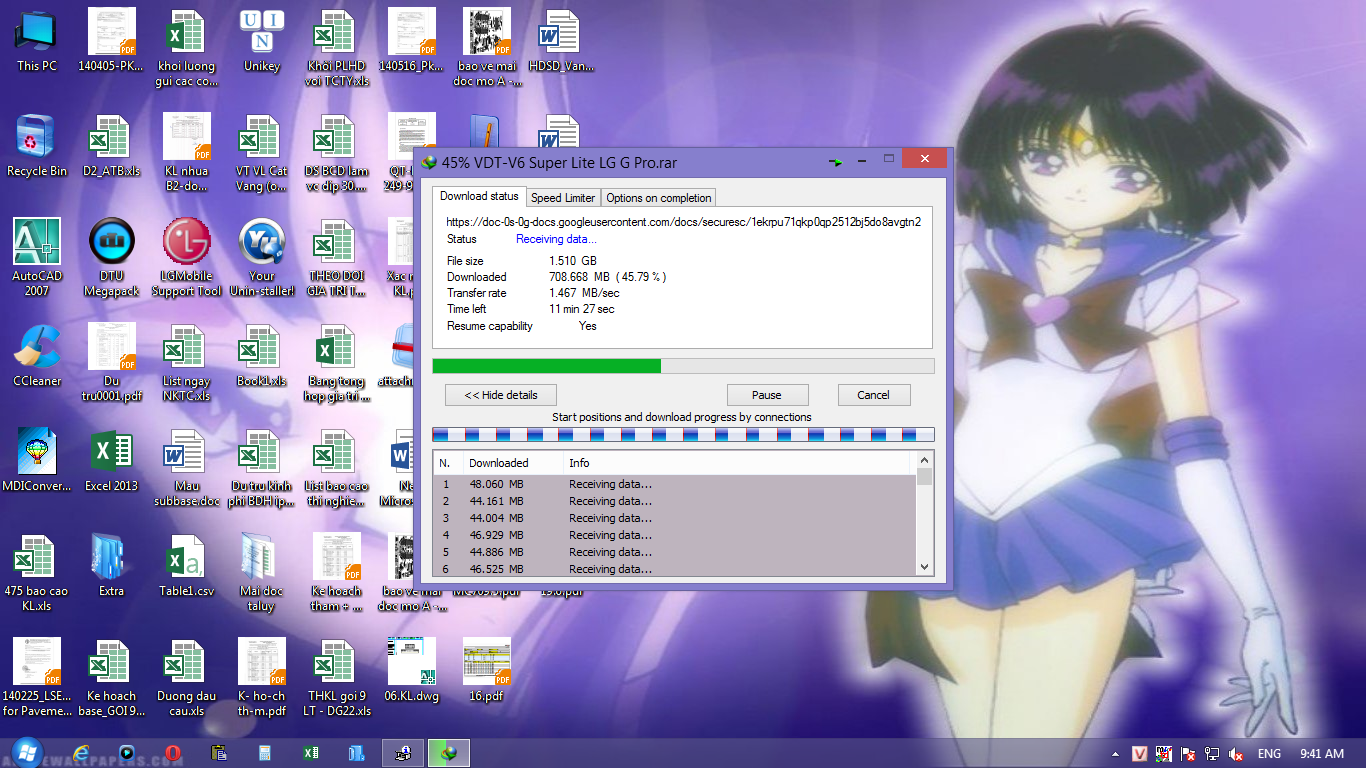Switch to Speed Limiter tab
This screenshot has height=768, width=1366.
coord(563,198)
